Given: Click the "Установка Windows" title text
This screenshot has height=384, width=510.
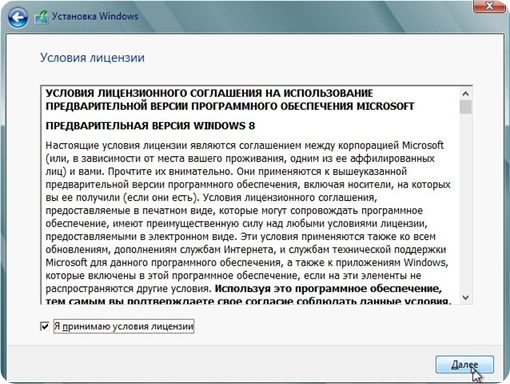Looking at the screenshot, I should [x=95, y=16].
